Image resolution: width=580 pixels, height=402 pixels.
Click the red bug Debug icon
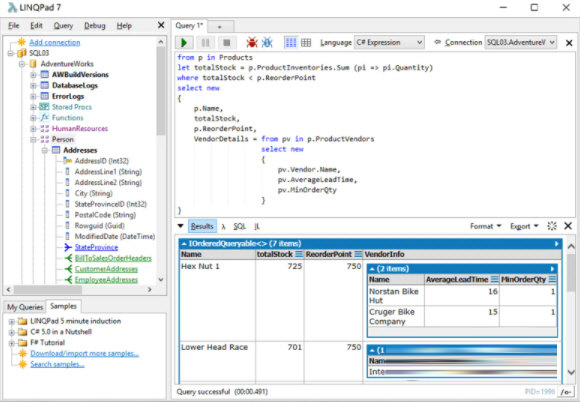pyautogui.click(x=252, y=43)
